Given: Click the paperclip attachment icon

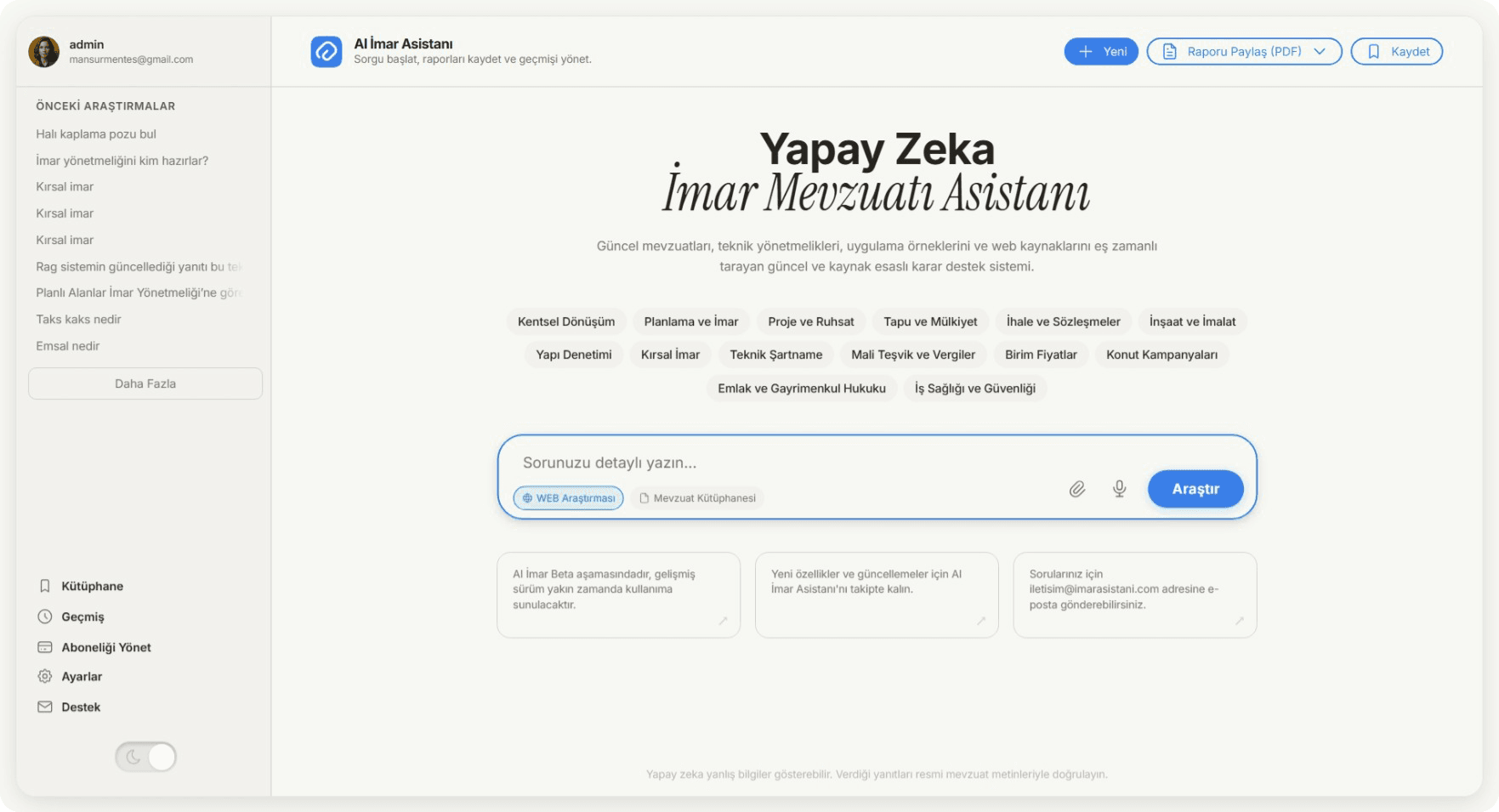Looking at the screenshot, I should tap(1076, 489).
